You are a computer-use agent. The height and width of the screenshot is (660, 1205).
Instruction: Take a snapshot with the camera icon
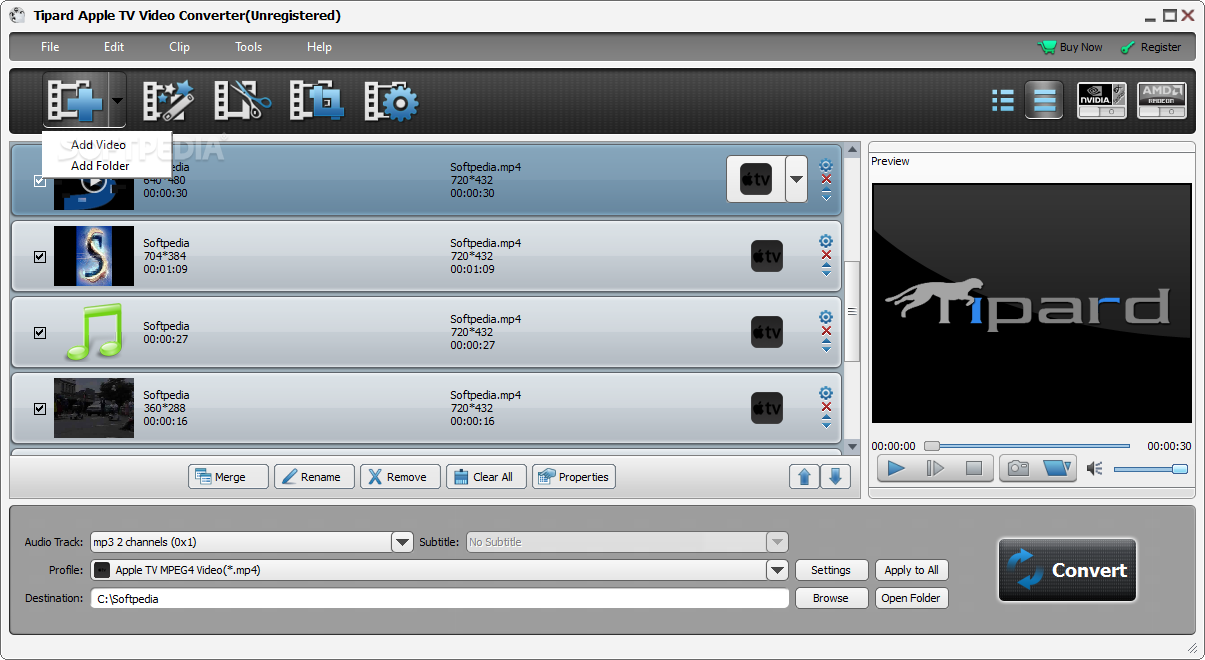1018,468
